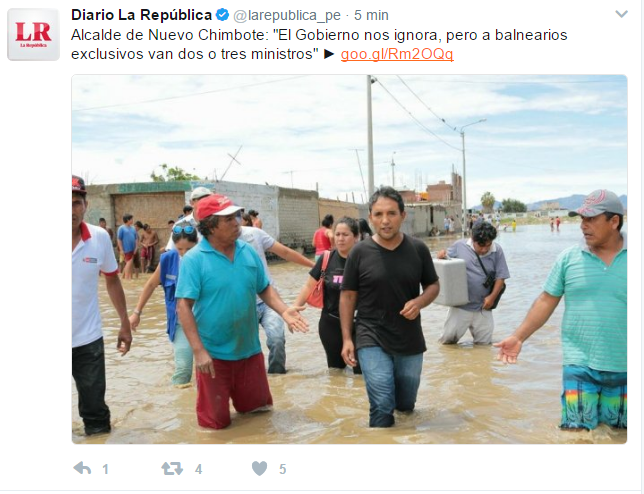Click the man in black shirt in photo

coord(388,307)
